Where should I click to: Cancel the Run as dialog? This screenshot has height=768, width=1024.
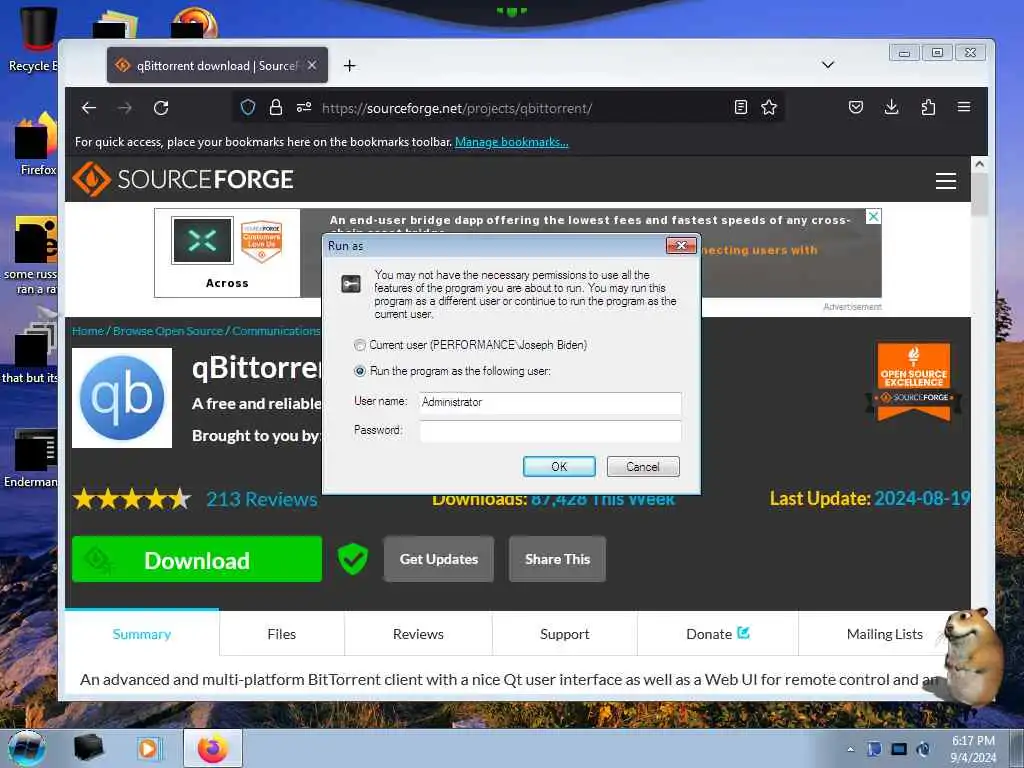(x=643, y=466)
